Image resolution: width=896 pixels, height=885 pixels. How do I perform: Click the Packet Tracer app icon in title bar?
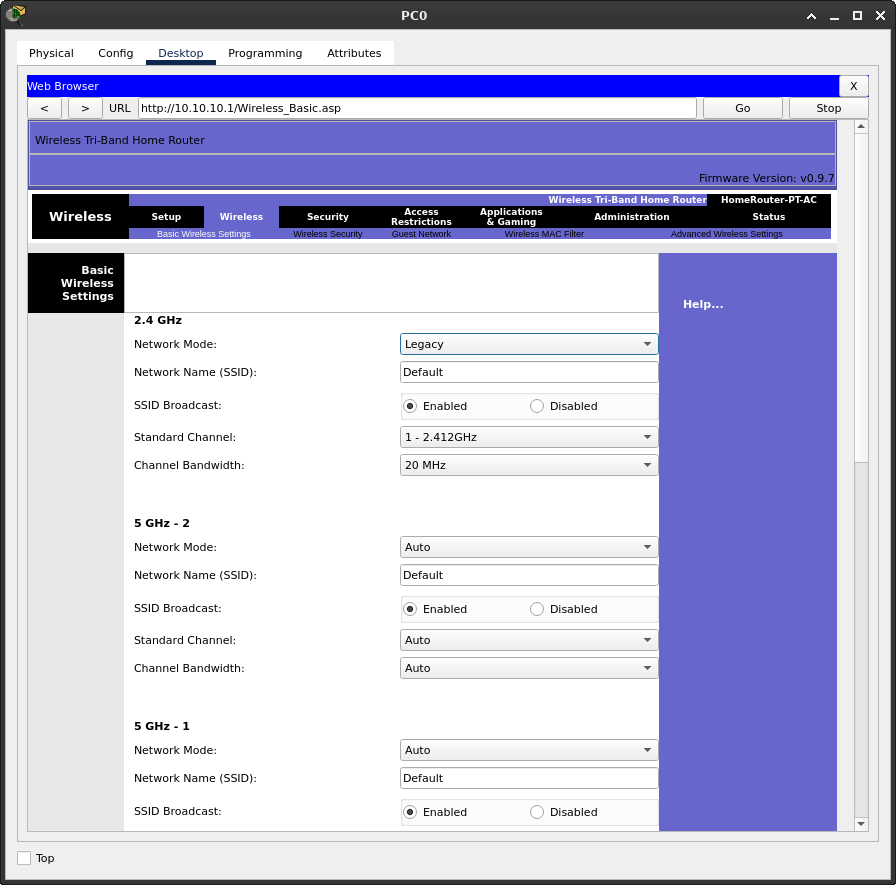(x=15, y=15)
